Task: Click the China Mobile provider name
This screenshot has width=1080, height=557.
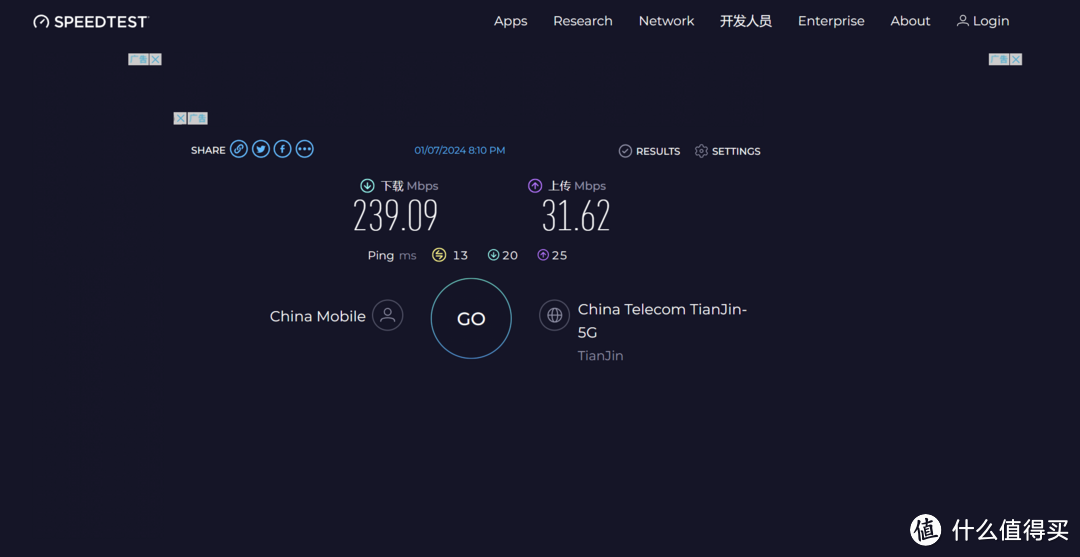Action: 318,317
